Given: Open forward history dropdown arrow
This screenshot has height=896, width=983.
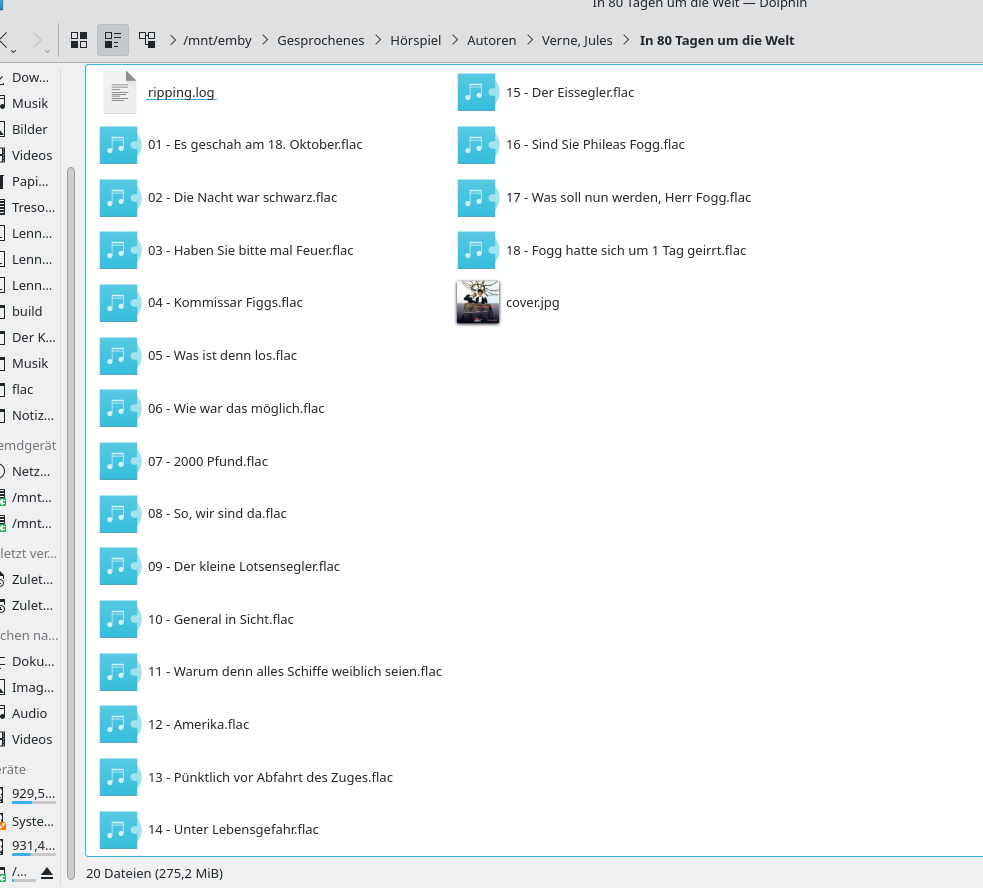Looking at the screenshot, I should [x=48, y=50].
